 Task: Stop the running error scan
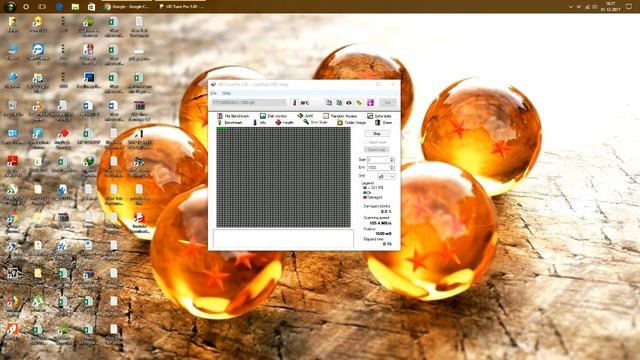pos(377,134)
